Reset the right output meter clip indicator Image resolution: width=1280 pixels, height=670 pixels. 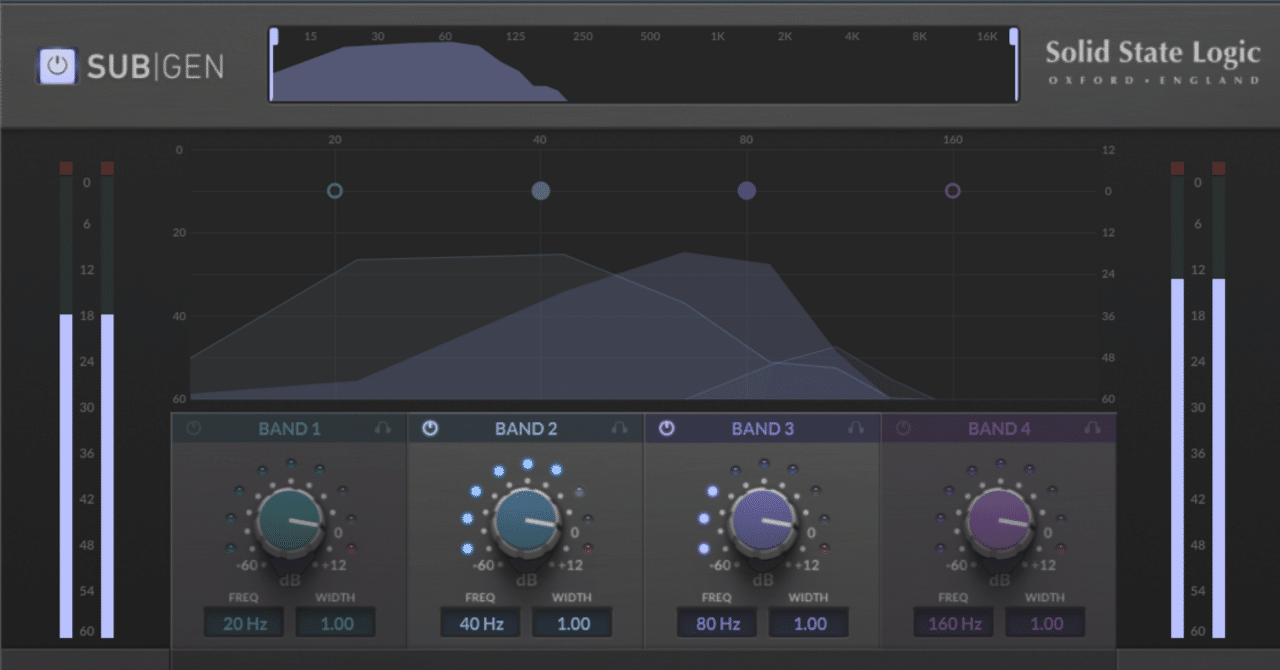[1219, 168]
